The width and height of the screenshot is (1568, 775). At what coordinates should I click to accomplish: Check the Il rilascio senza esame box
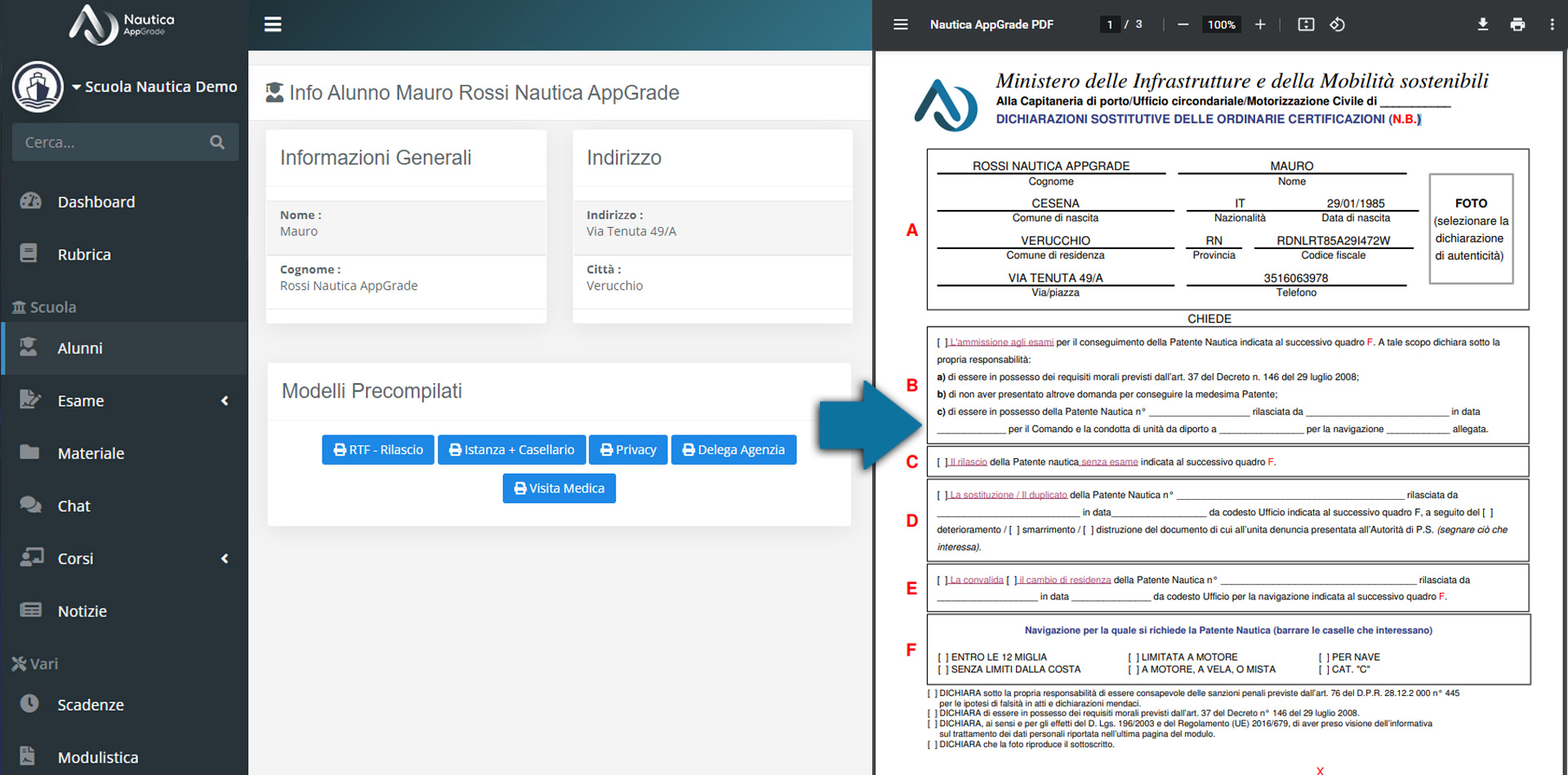click(942, 462)
